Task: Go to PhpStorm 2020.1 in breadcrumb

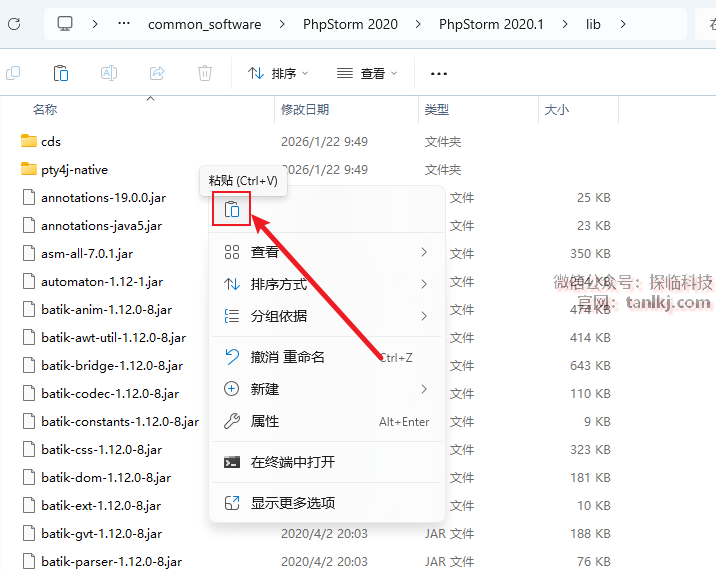Action: click(x=491, y=24)
